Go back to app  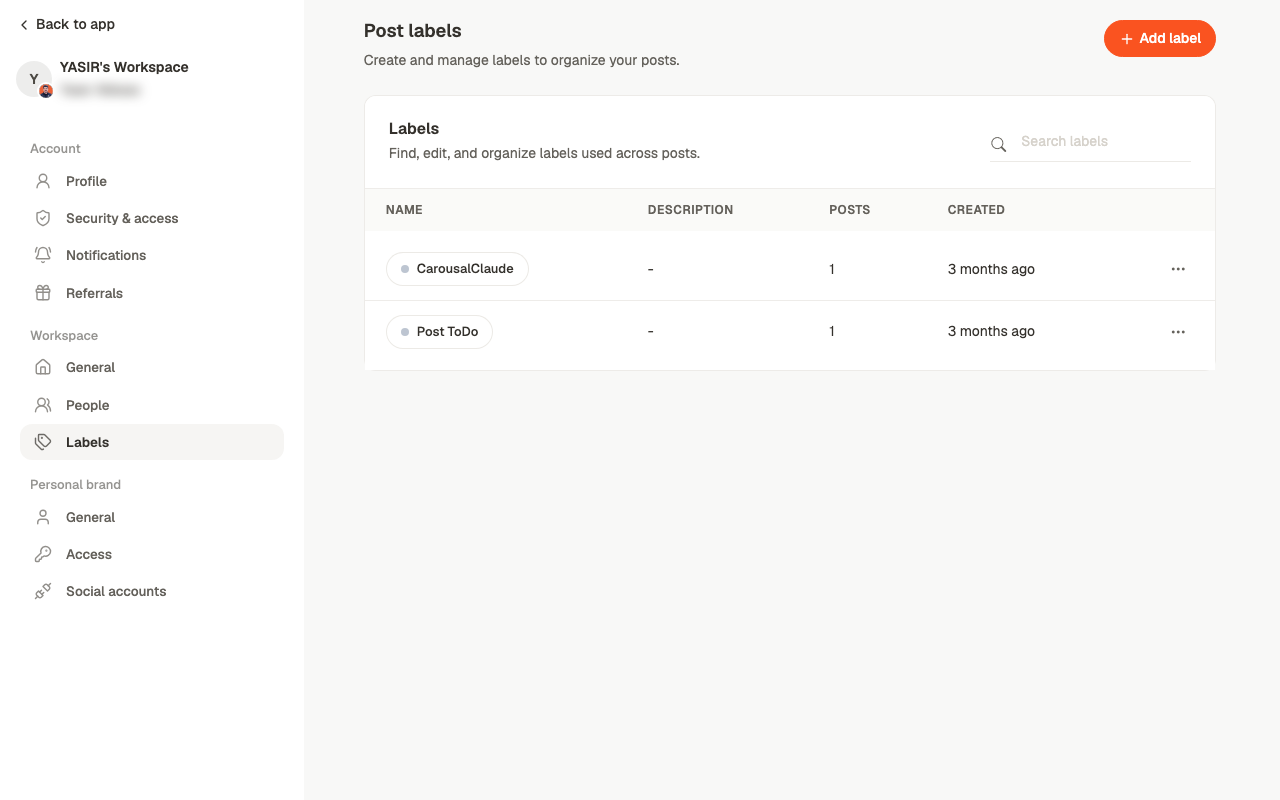coord(67,24)
